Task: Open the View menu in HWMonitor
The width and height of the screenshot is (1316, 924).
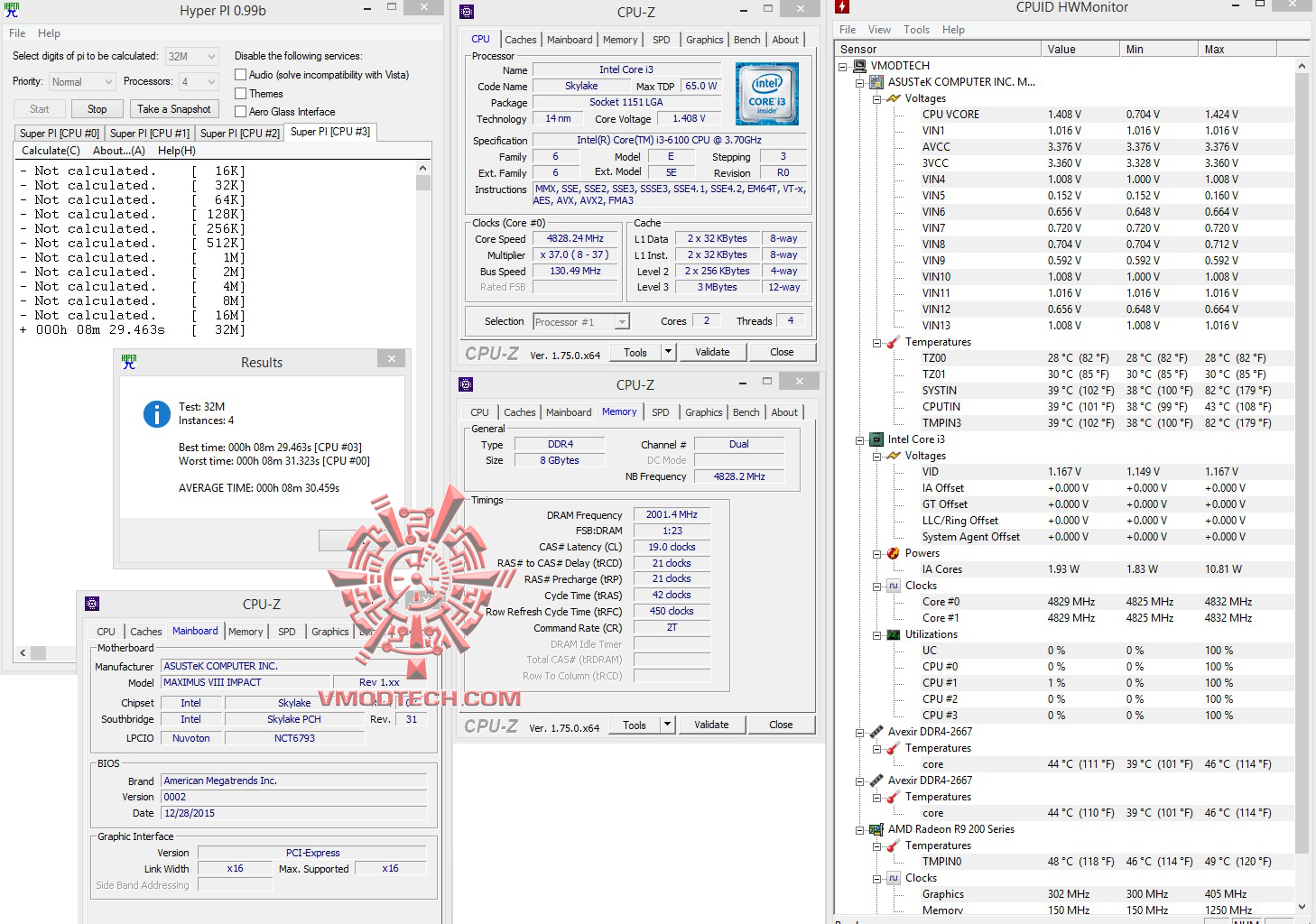Action: (x=879, y=30)
